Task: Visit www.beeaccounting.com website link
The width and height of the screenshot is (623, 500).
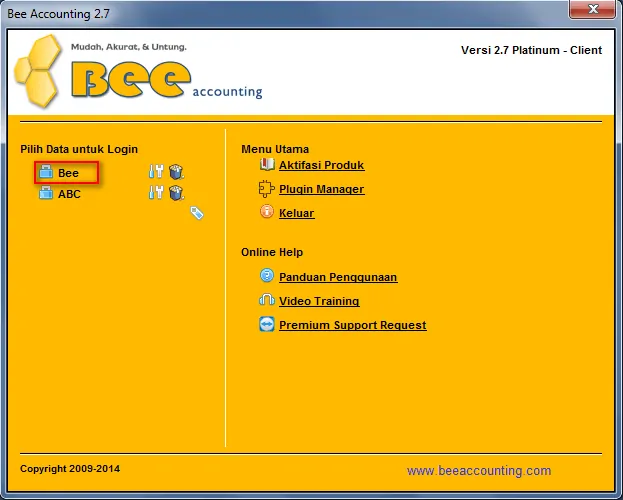Action: click(479, 471)
